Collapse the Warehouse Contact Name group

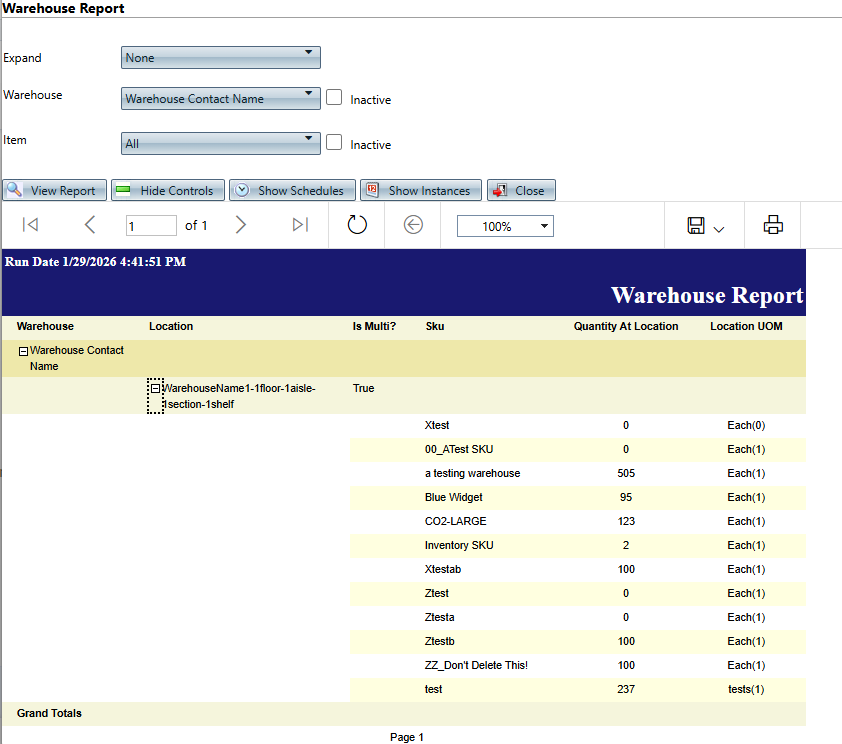[22, 351]
